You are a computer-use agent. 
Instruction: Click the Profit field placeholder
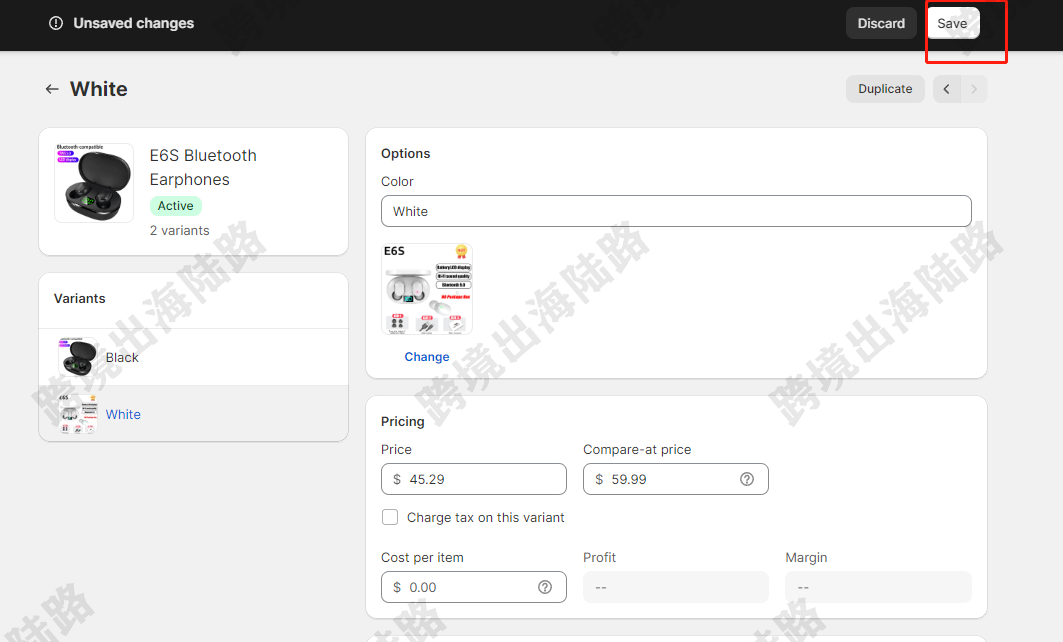(676, 587)
